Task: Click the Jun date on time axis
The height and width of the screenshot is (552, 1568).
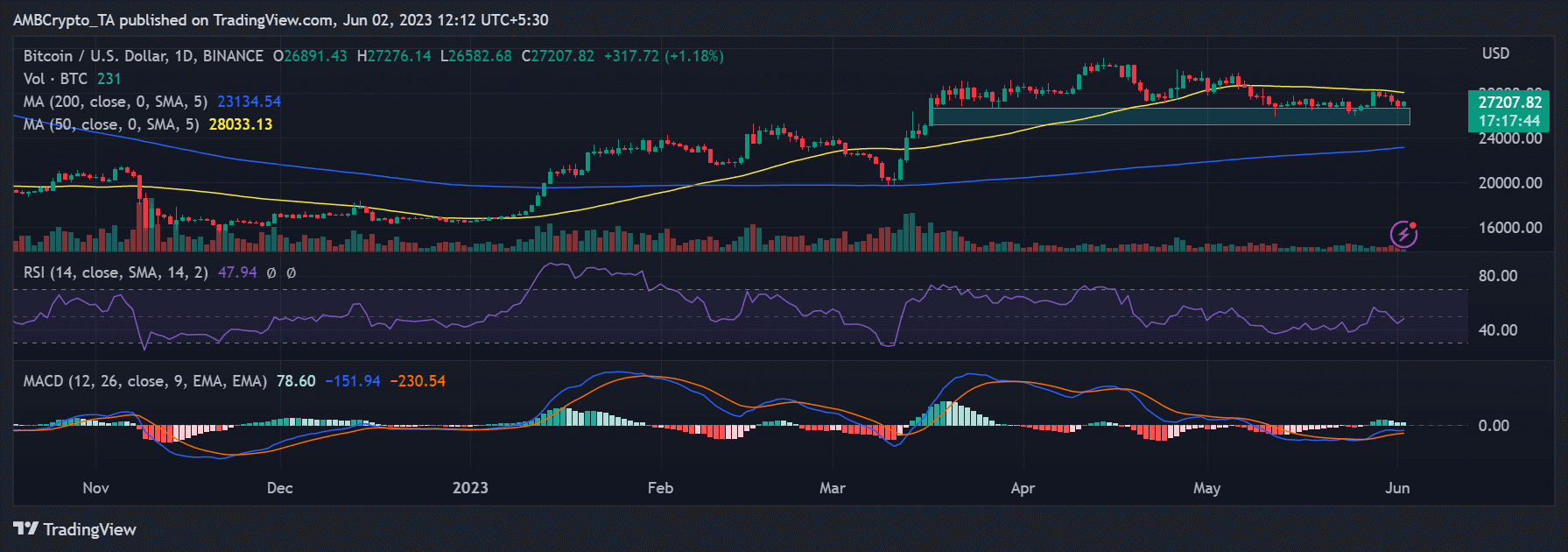Action: coord(1397,488)
